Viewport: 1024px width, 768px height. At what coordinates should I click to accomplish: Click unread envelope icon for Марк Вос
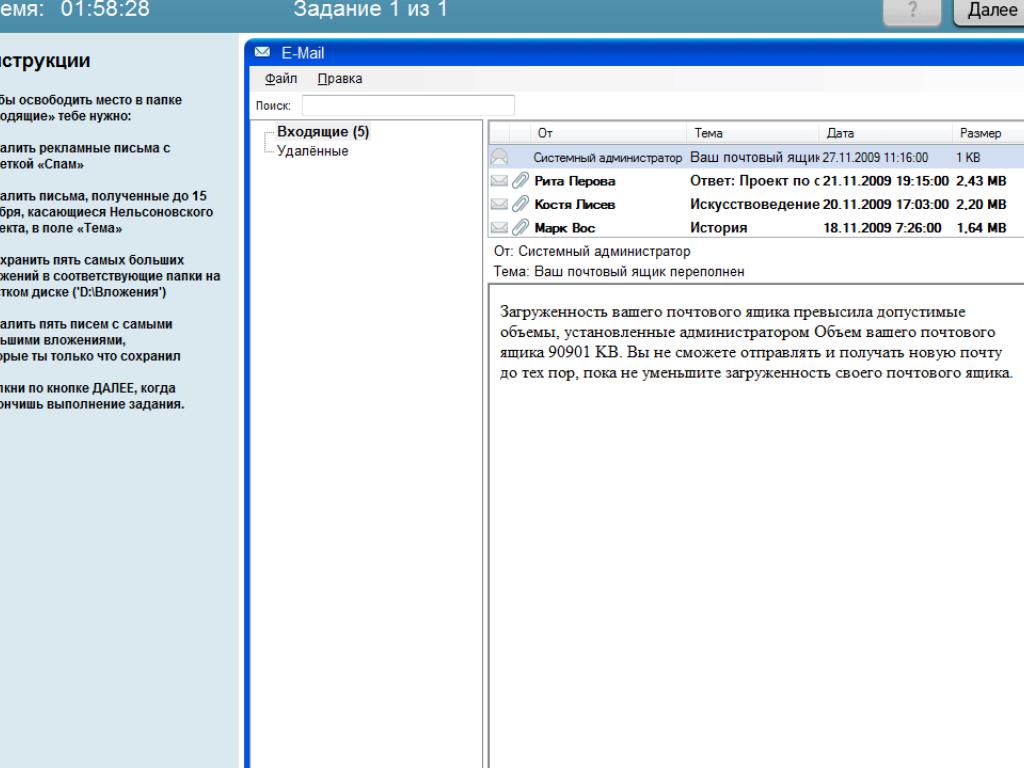500,227
